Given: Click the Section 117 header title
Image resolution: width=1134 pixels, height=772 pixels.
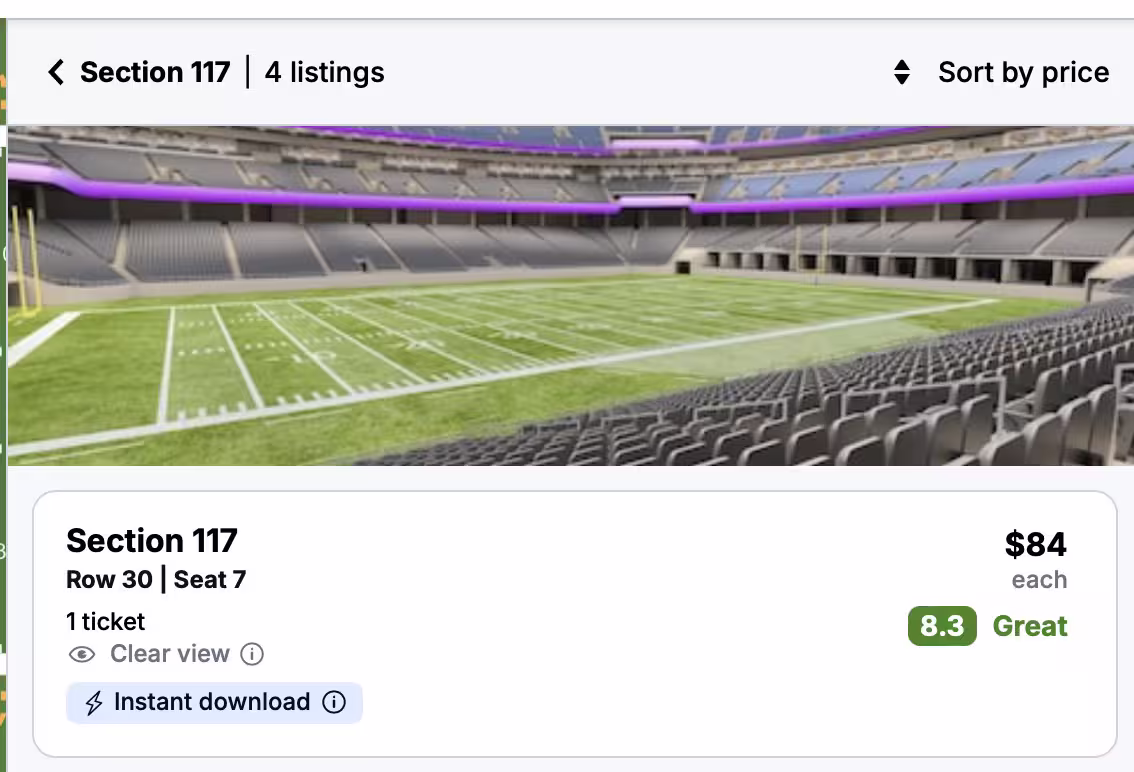Looking at the screenshot, I should click(x=155, y=72).
